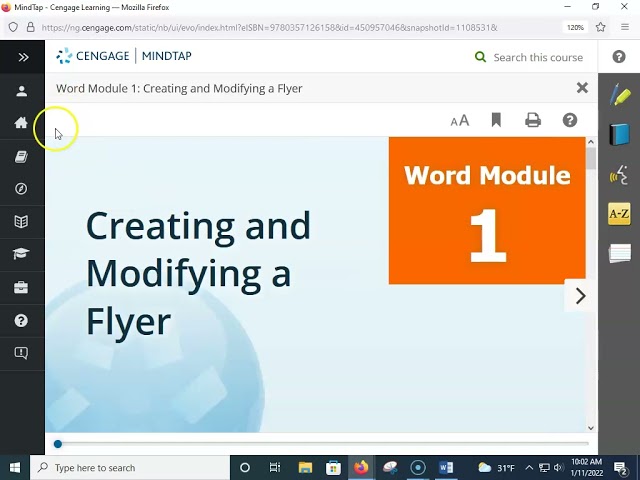Click the page progress slider handle
Viewport: 640px width, 480px height.
coord(58,444)
